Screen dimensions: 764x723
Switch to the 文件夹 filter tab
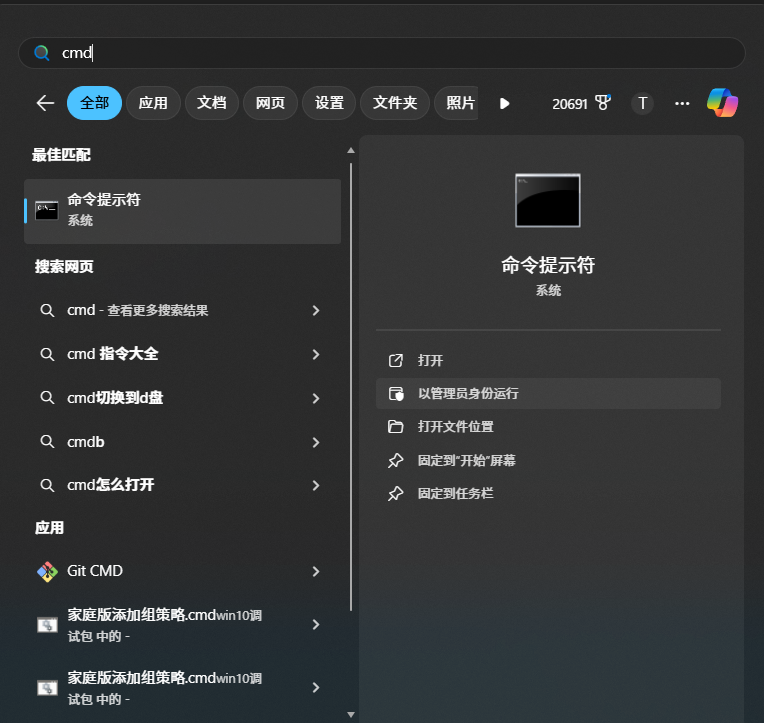coord(395,103)
